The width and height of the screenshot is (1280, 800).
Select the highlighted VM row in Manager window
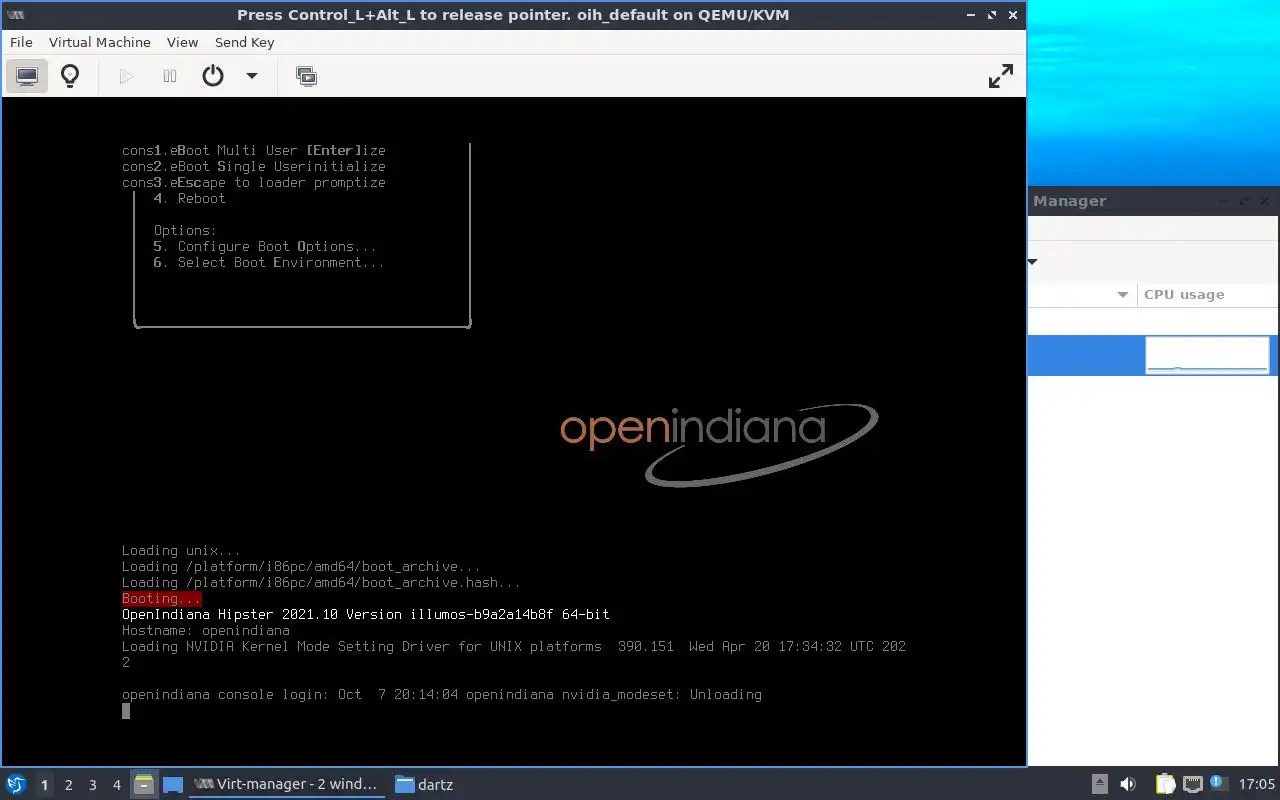tap(1153, 355)
